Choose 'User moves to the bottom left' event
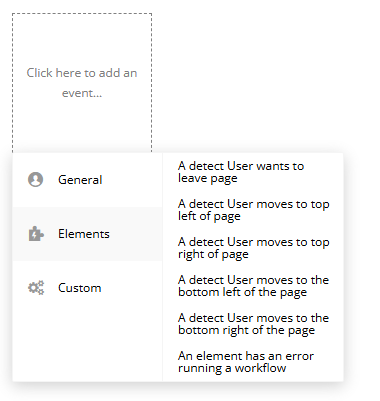The image size is (380, 401). [x=253, y=286]
